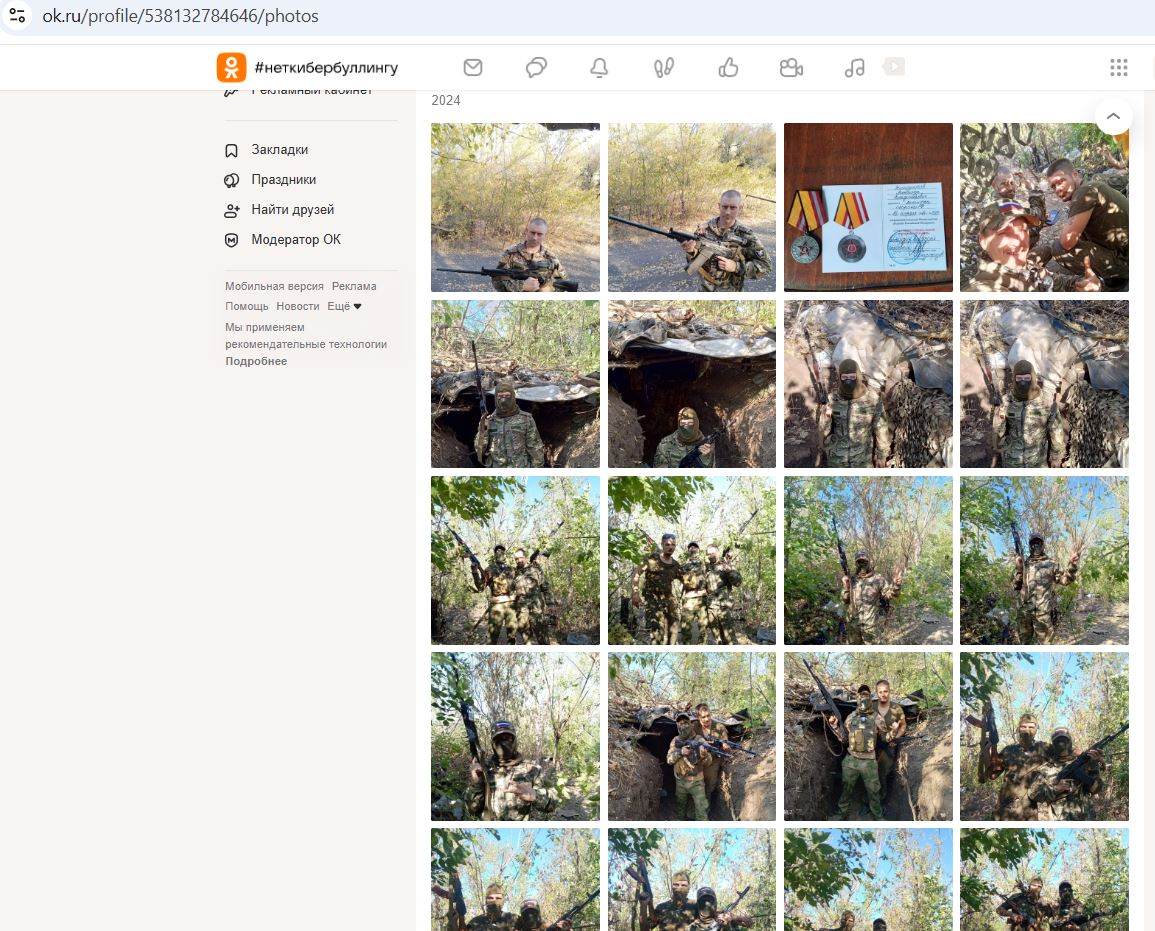Open the guests footprints icon
Viewport: 1155px width, 931px height.
coord(664,68)
